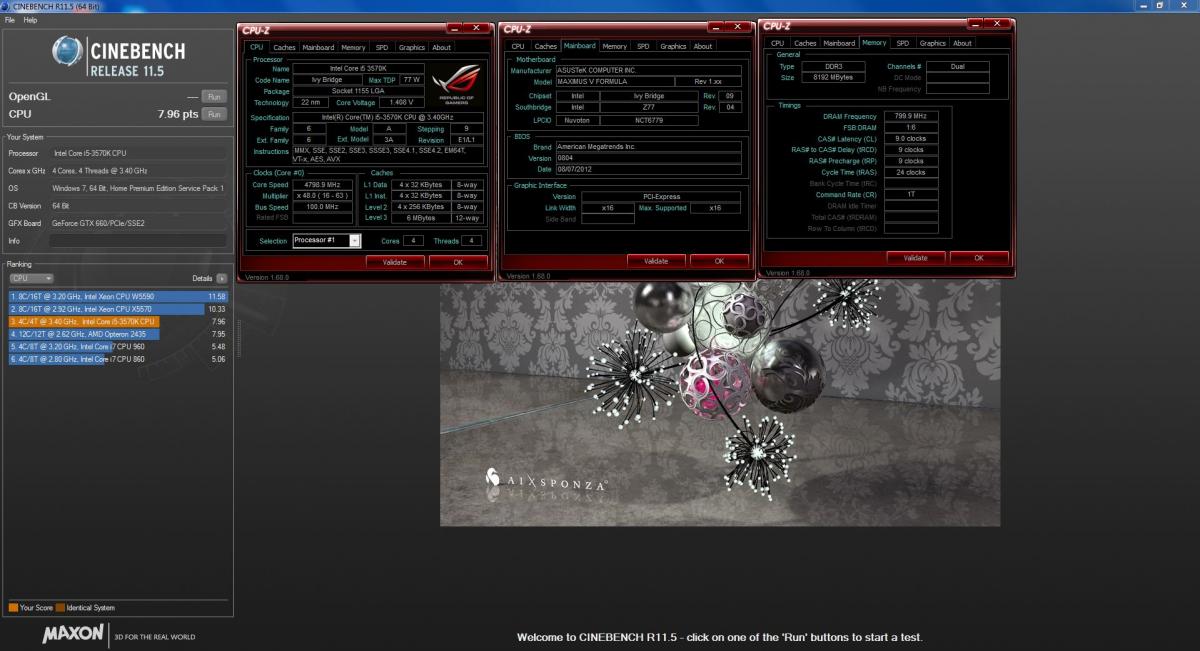Click the Command Rate value 1T
The height and width of the screenshot is (651, 1200).
point(912,194)
